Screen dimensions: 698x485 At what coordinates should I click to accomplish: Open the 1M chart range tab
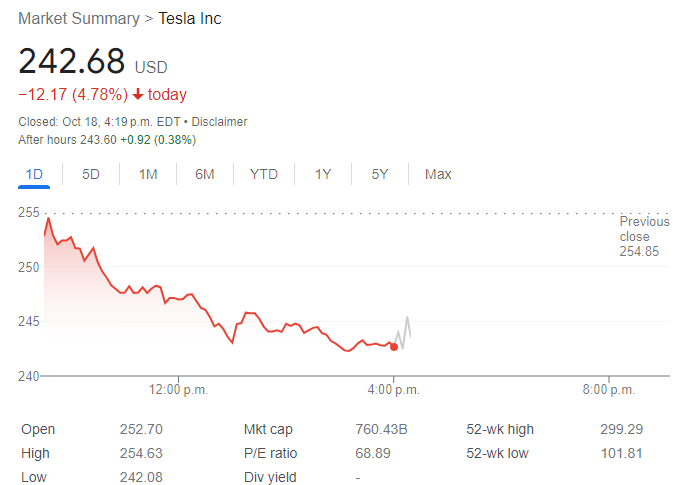pos(148,174)
